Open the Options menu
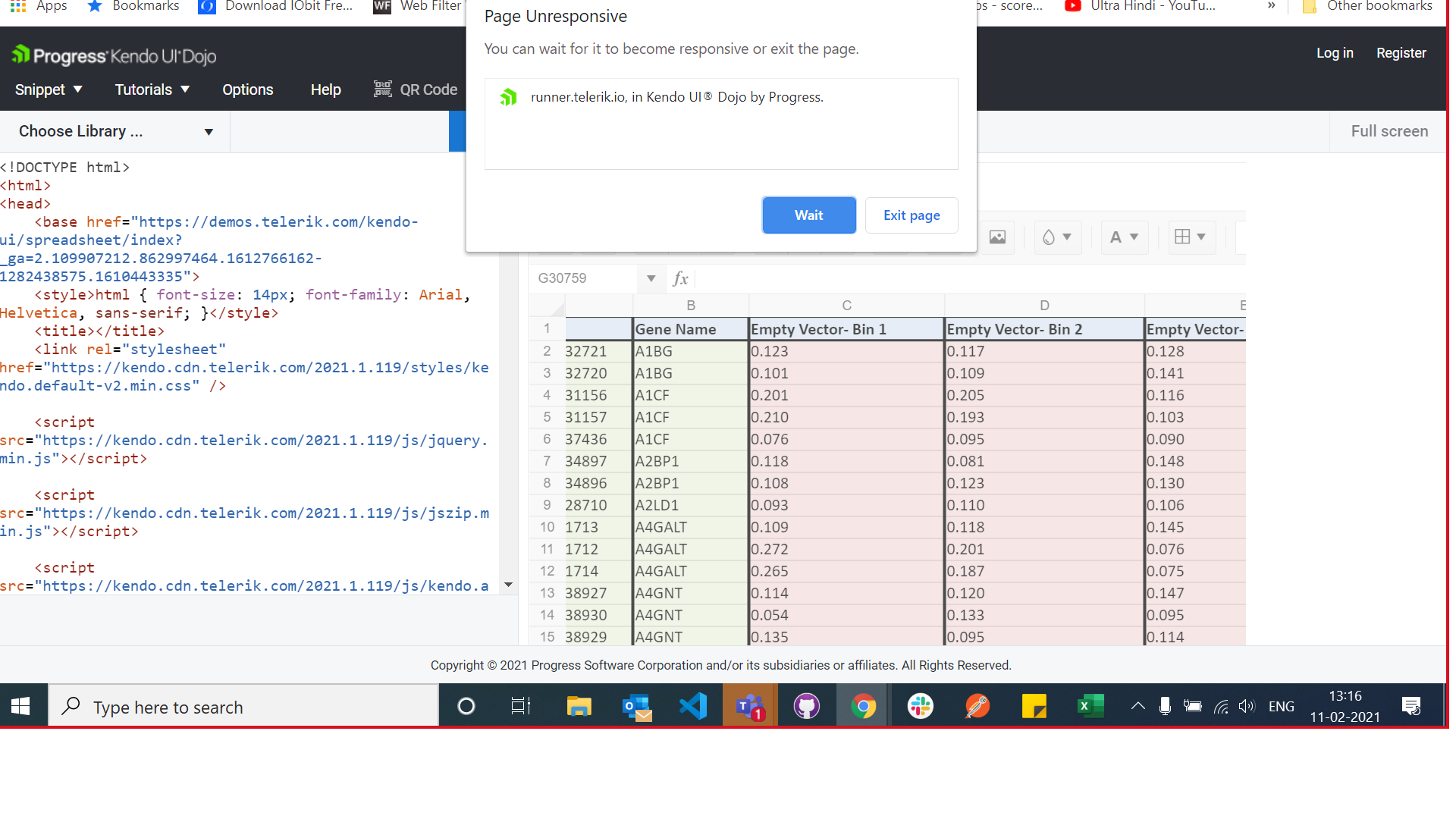This screenshot has width=1456, height=819. tap(247, 89)
